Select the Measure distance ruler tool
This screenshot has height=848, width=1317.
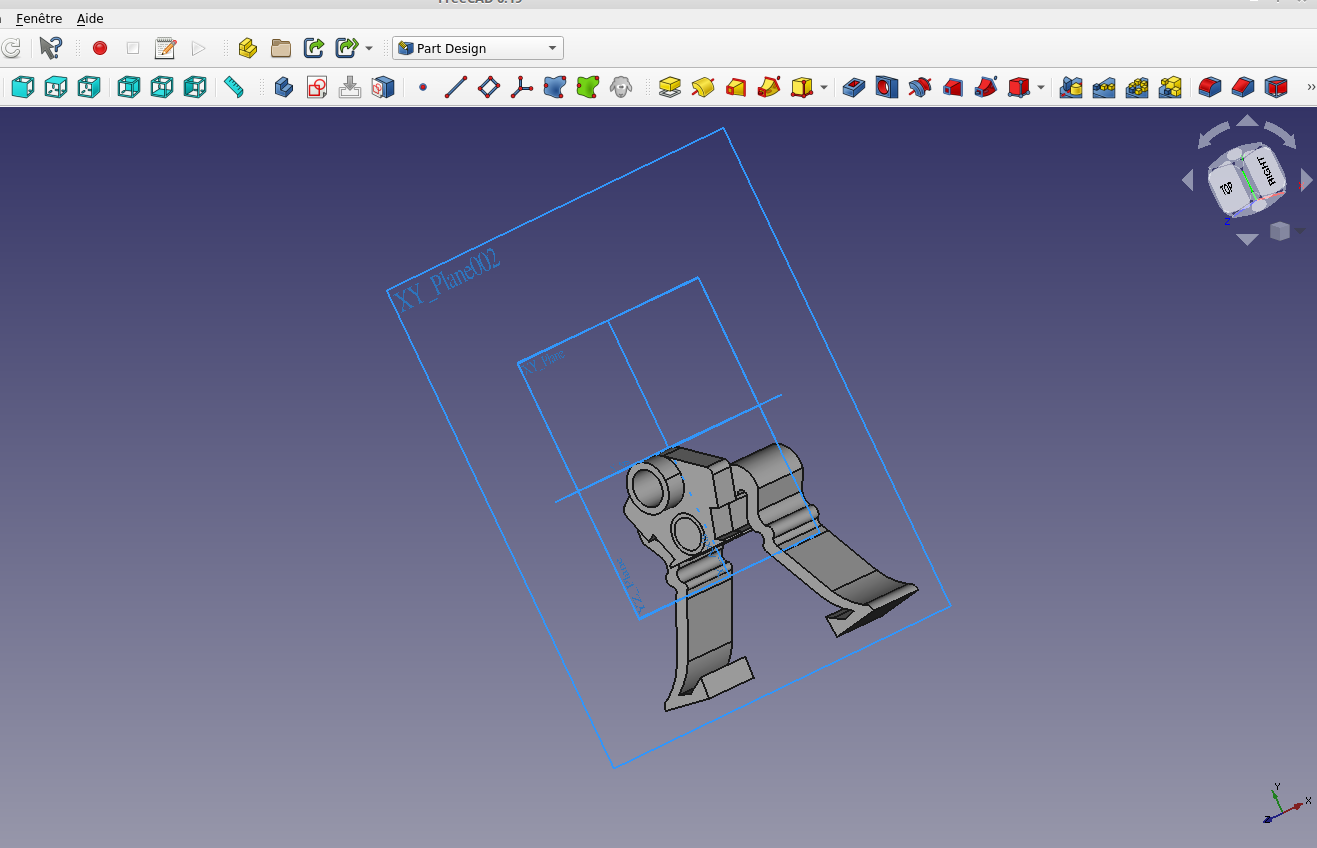pos(234,88)
